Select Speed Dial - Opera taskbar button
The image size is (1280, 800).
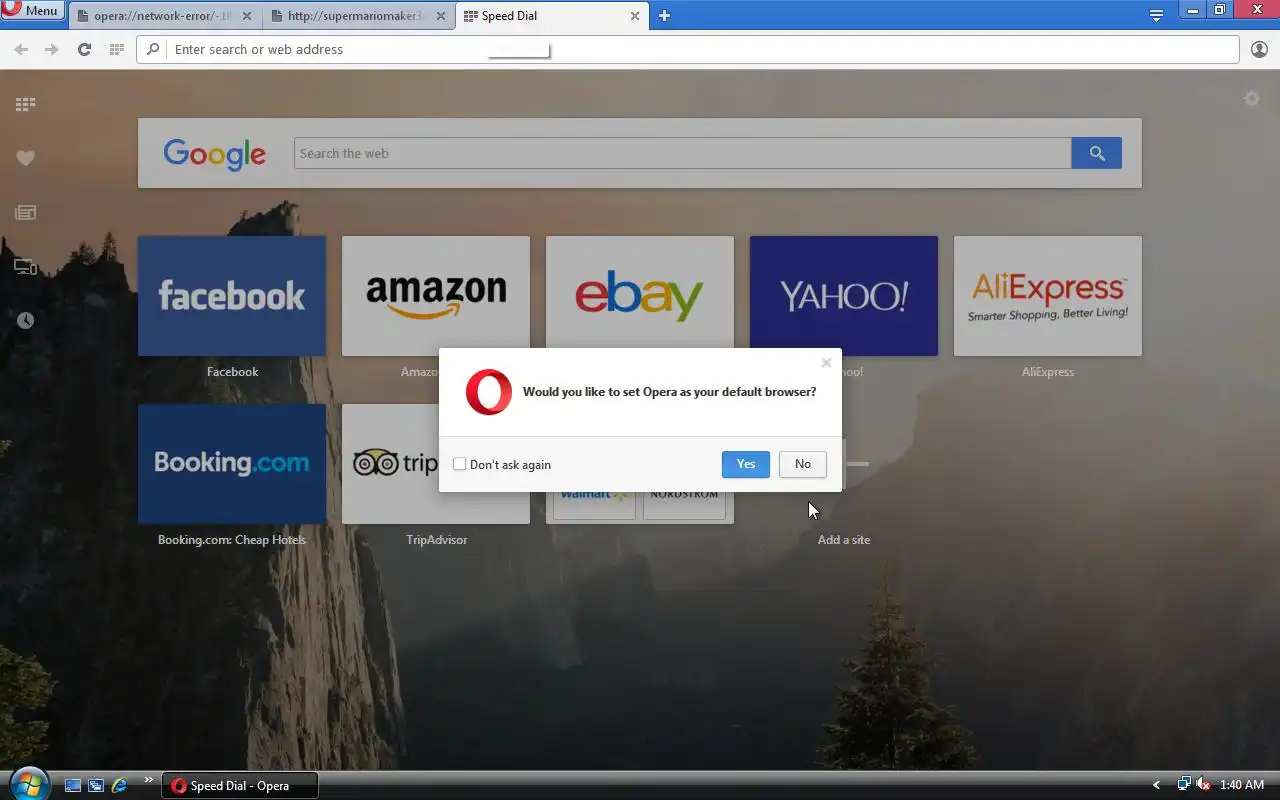tap(240, 786)
